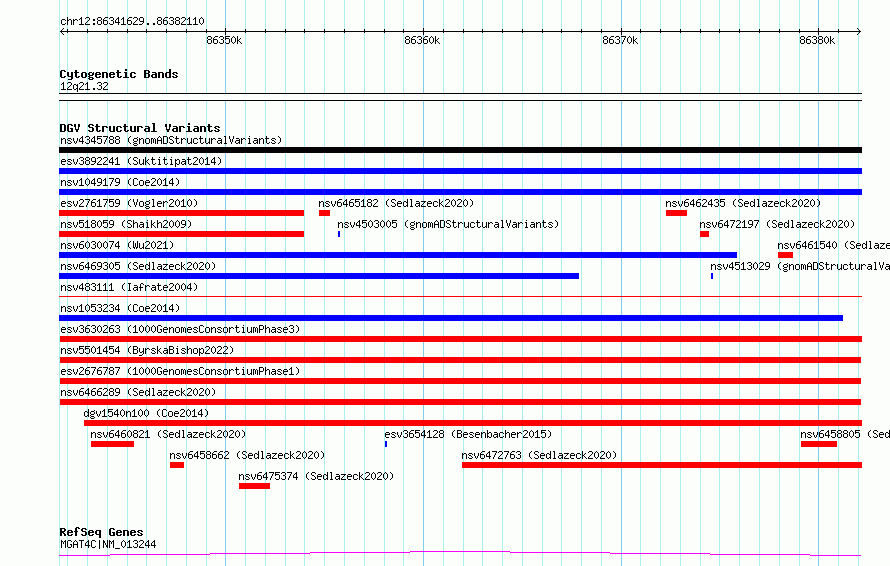Open nsv6472197 (Sedlazeck2020) label
Viewport: 890px width, 566px height.
tap(777, 224)
